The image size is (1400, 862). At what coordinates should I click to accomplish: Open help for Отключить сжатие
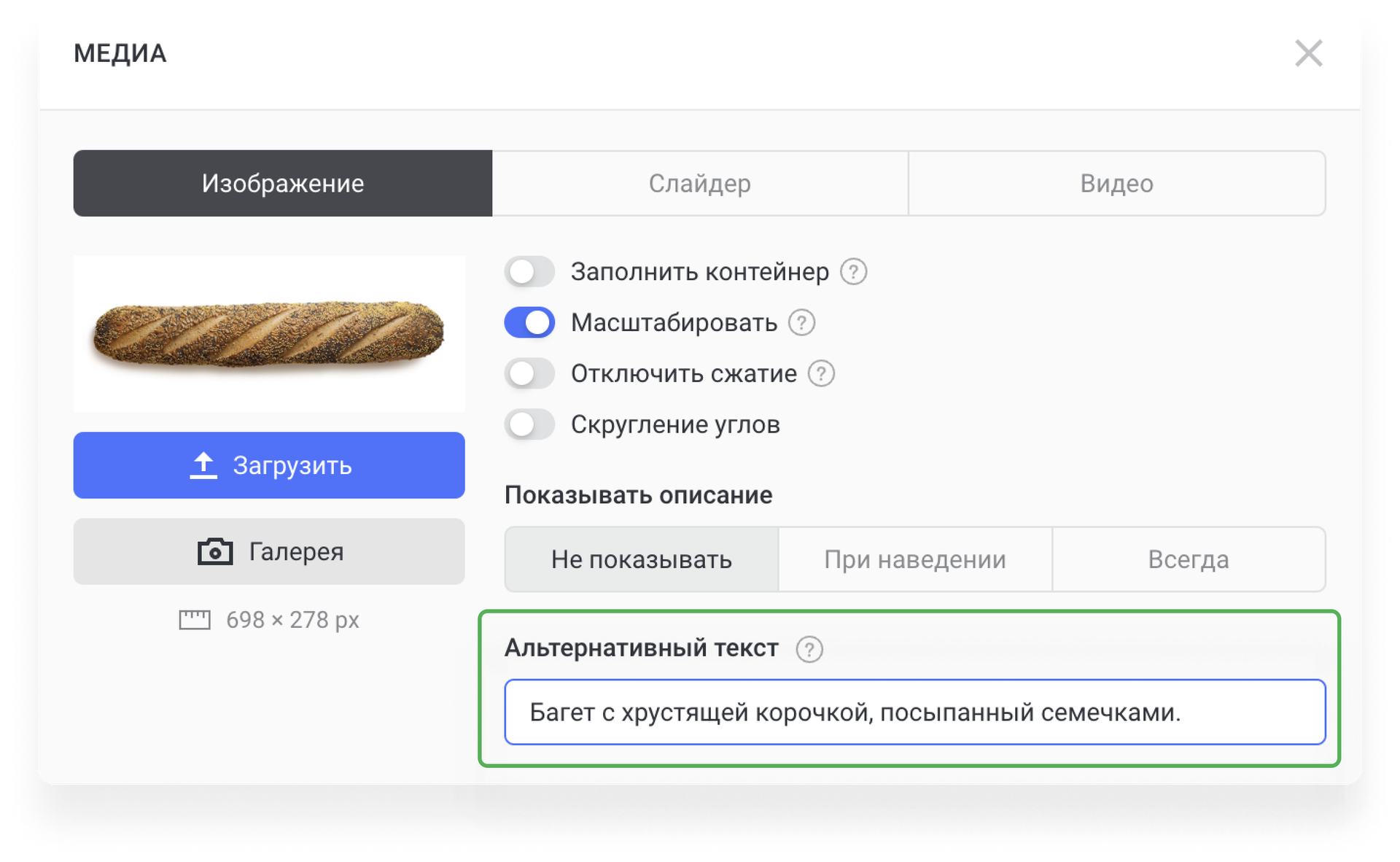822,373
